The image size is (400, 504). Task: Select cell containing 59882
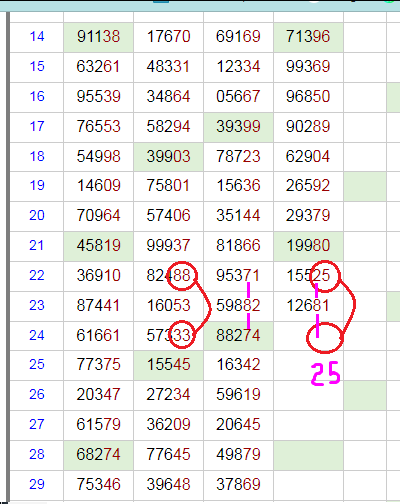238,306
